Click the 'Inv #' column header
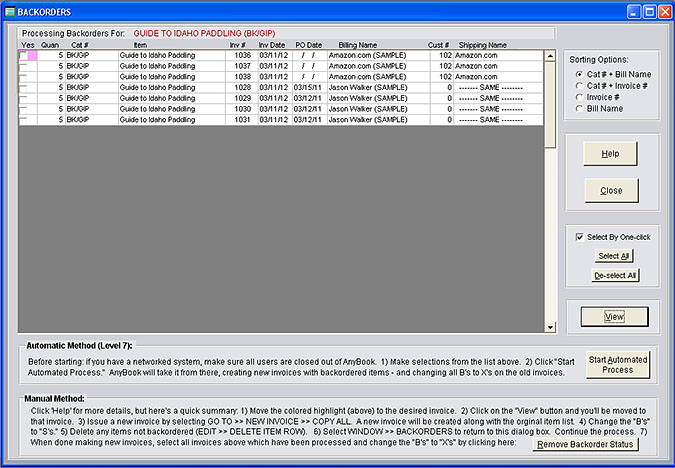 pos(237,45)
